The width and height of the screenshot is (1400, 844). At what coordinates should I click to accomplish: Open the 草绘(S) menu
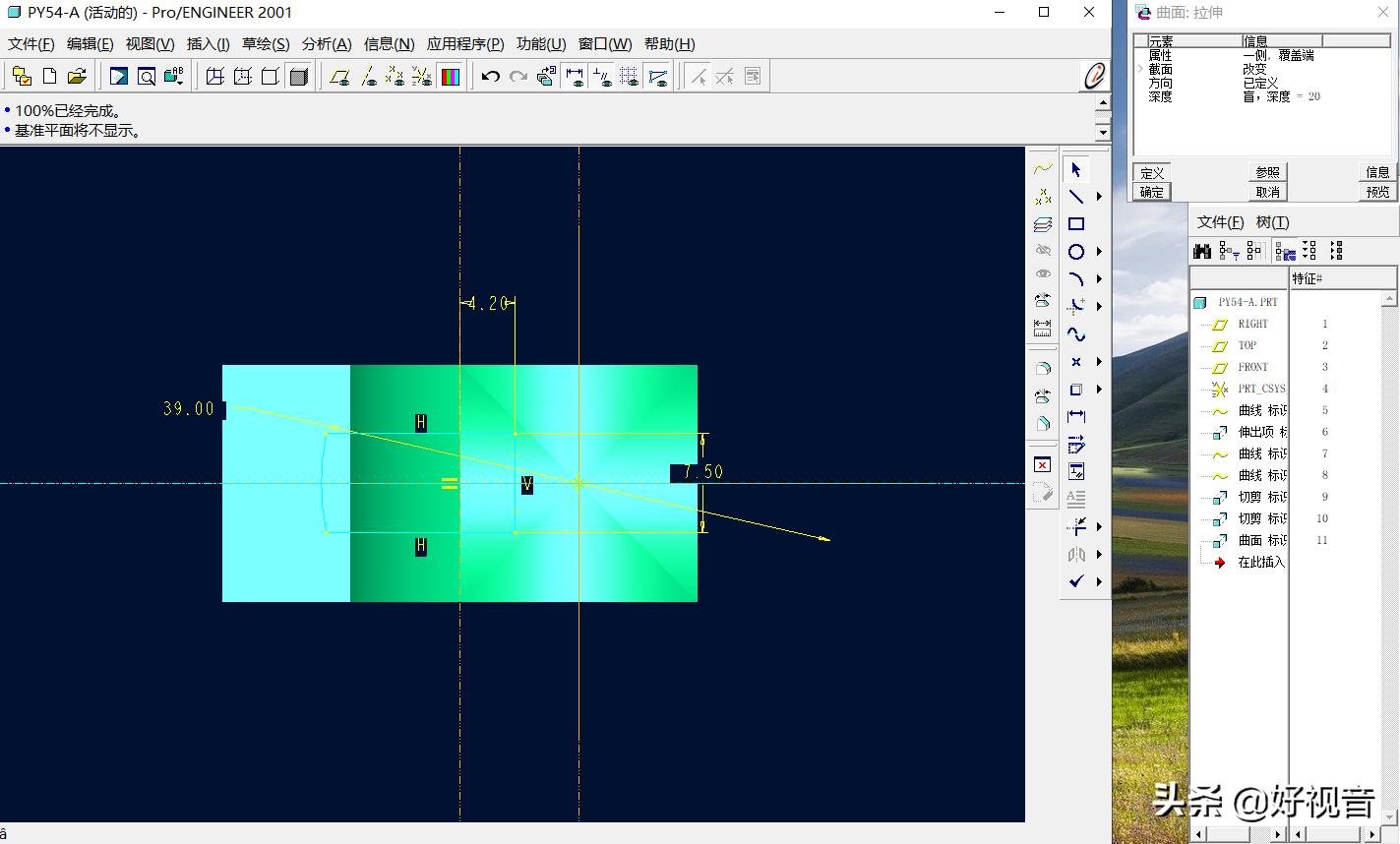pyautogui.click(x=266, y=44)
